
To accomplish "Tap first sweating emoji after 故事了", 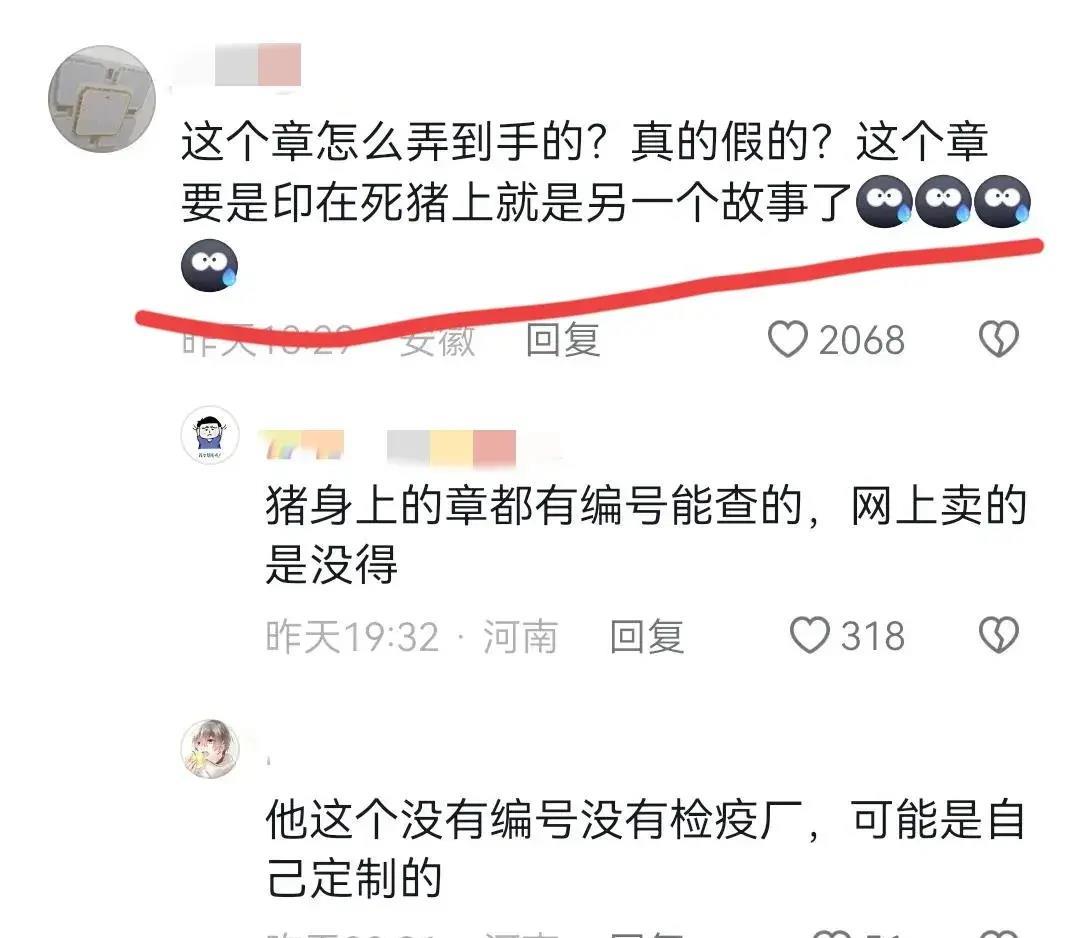I will 884,200.
